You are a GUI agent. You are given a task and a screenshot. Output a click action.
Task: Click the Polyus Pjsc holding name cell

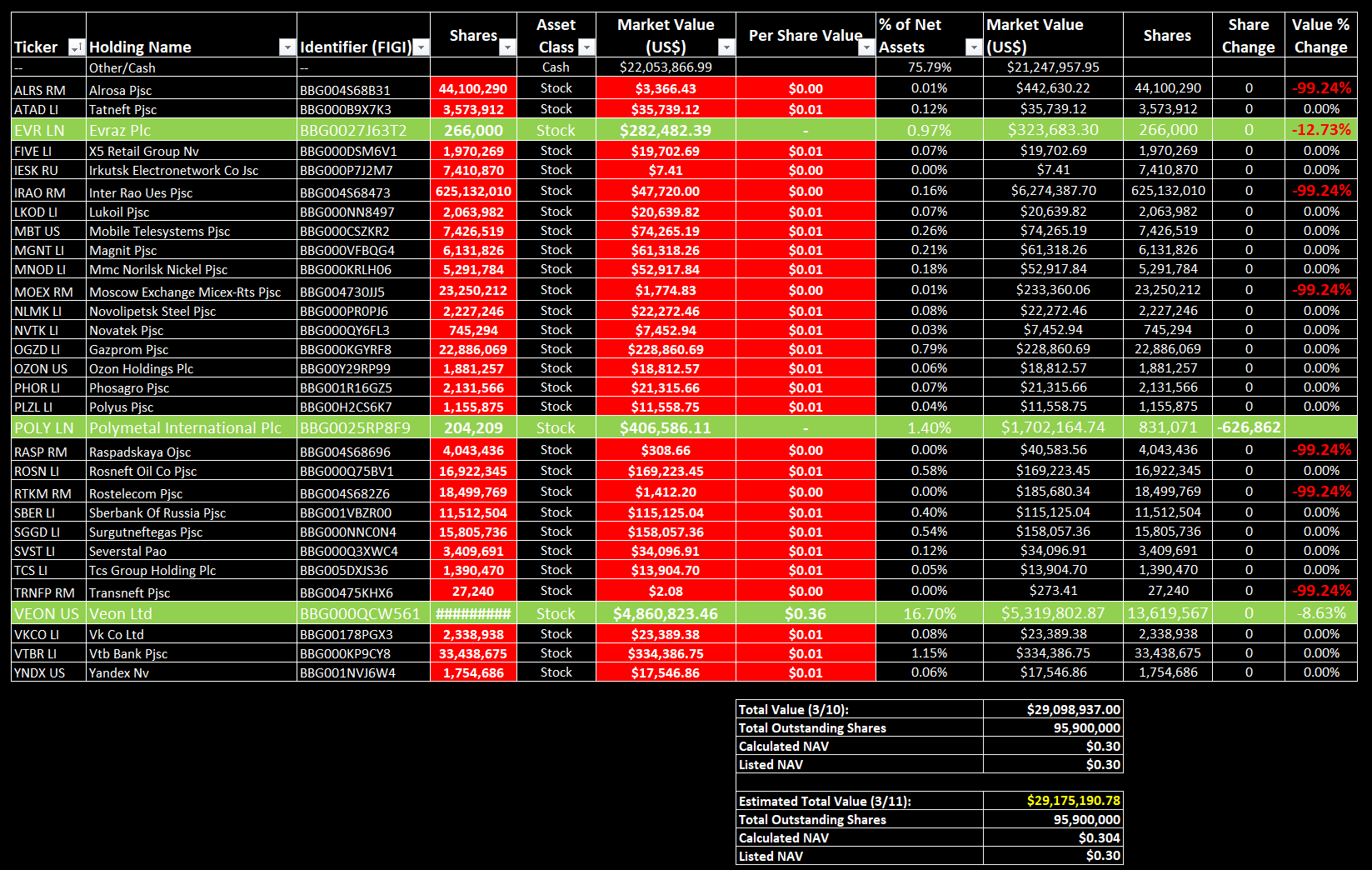(192, 407)
